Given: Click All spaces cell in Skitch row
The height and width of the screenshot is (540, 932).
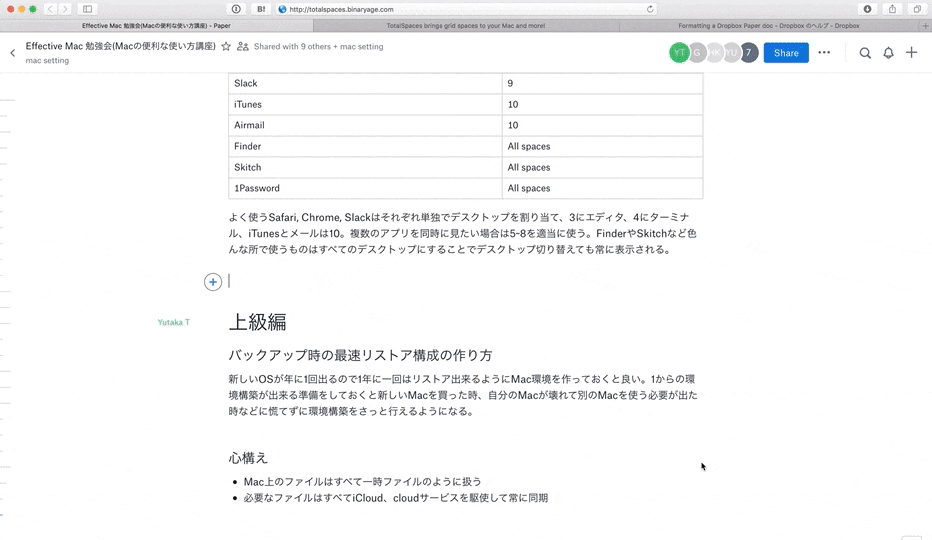Looking at the screenshot, I should [x=603, y=168].
